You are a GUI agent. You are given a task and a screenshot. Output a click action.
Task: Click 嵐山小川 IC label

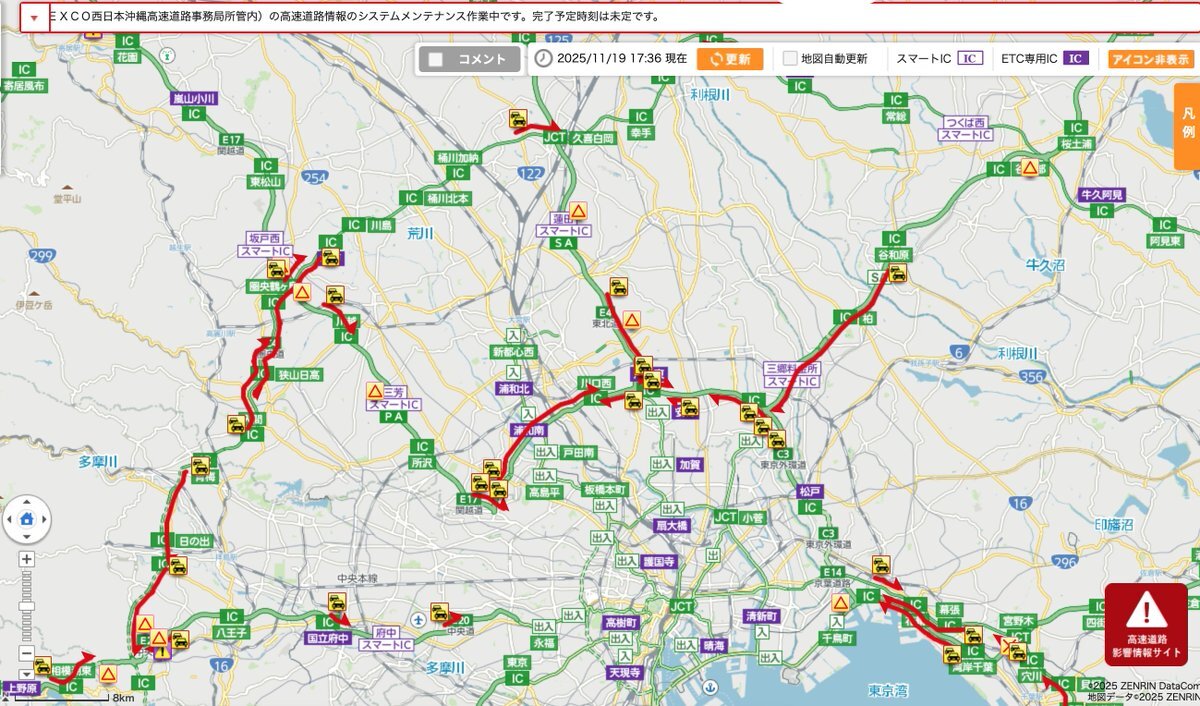(194, 98)
